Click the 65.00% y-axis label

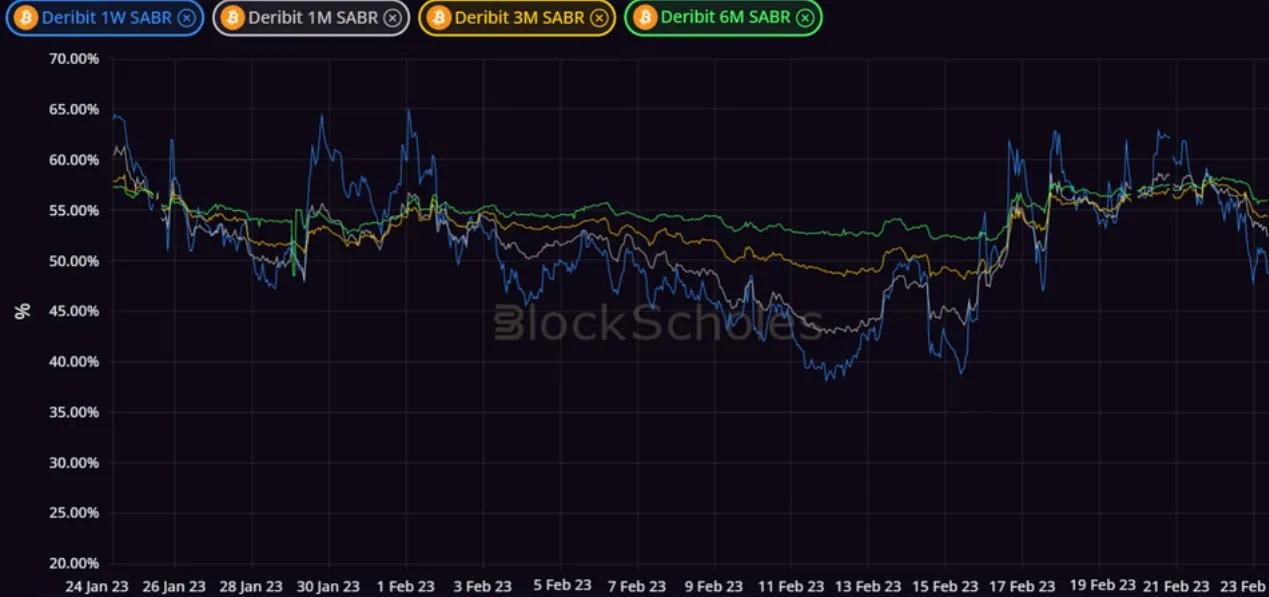point(74,109)
